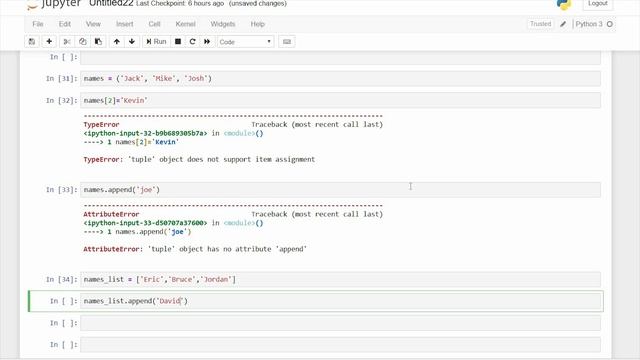Image resolution: width=640 pixels, height=360 pixels.
Task: Click ipython-input-33 traceback line
Action: (x=173, y=223)
